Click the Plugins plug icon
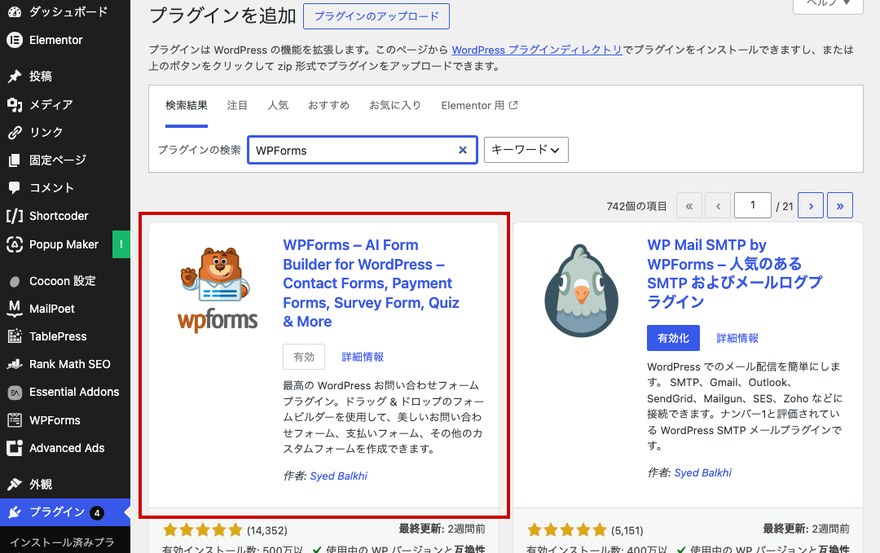880x553 pixels. [15, 512]
